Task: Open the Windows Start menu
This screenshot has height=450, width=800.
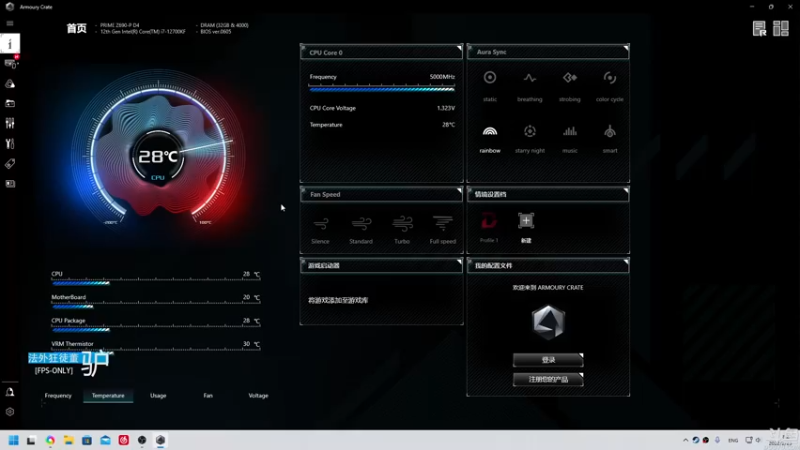Action: [14, 440]
